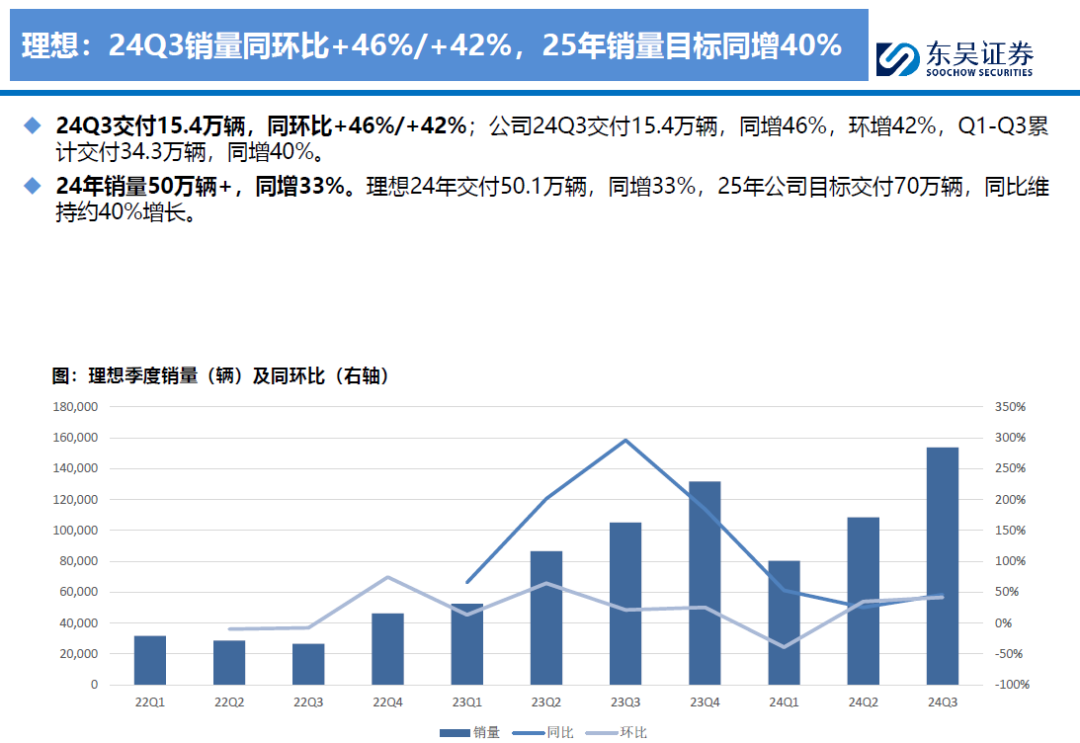Select the slide title banner text
Image resolution: width=1080 pixels, height=743 pixels.
tap(431, 45)
